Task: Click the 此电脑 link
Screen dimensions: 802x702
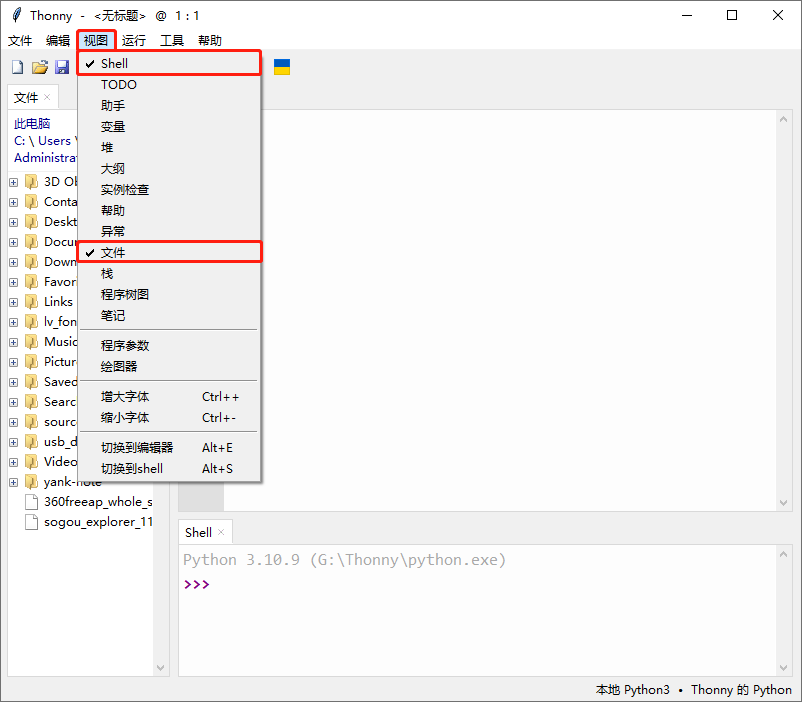Action: 32,123
